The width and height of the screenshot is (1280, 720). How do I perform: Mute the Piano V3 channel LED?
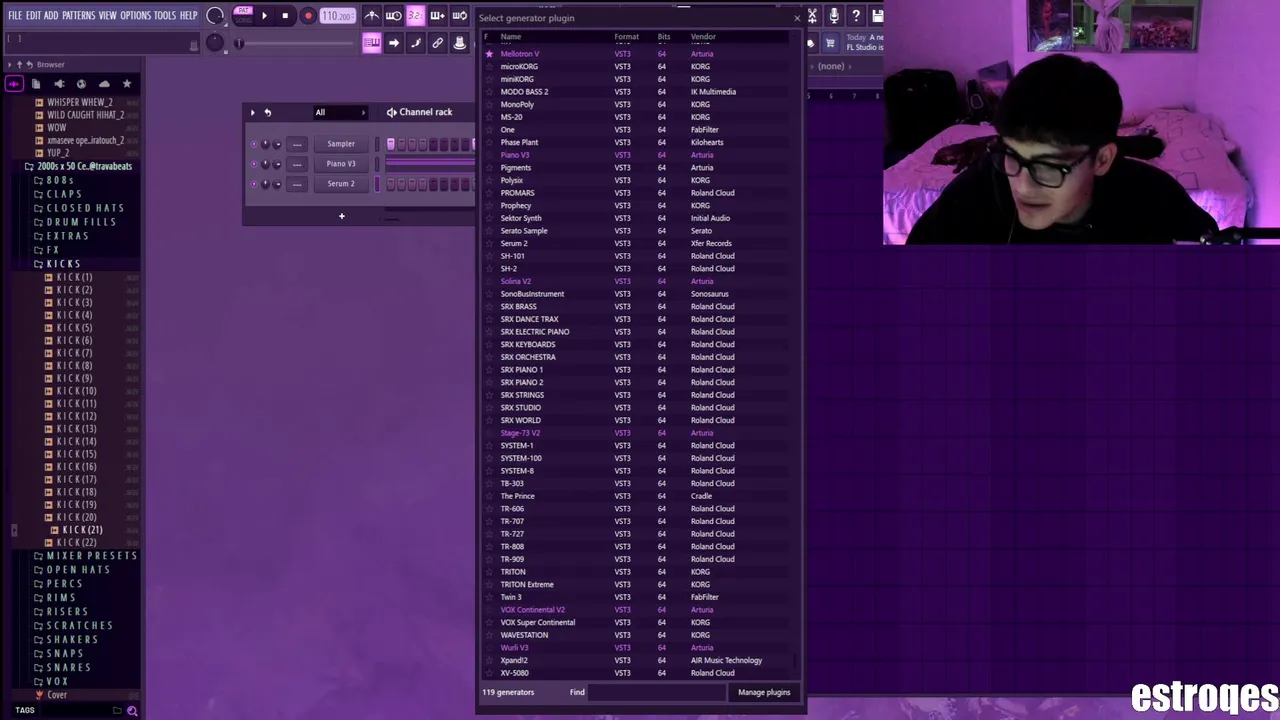click(x=254, y=164)
